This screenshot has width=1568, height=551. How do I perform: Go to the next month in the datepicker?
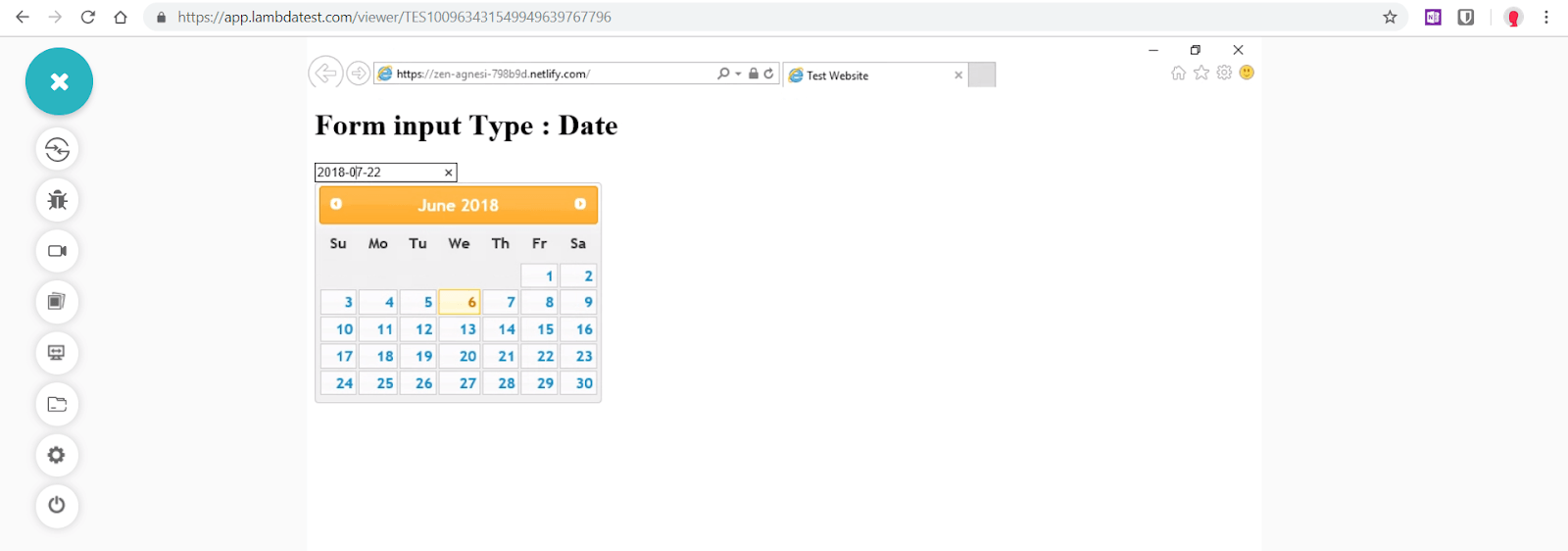tap(580, 204)
